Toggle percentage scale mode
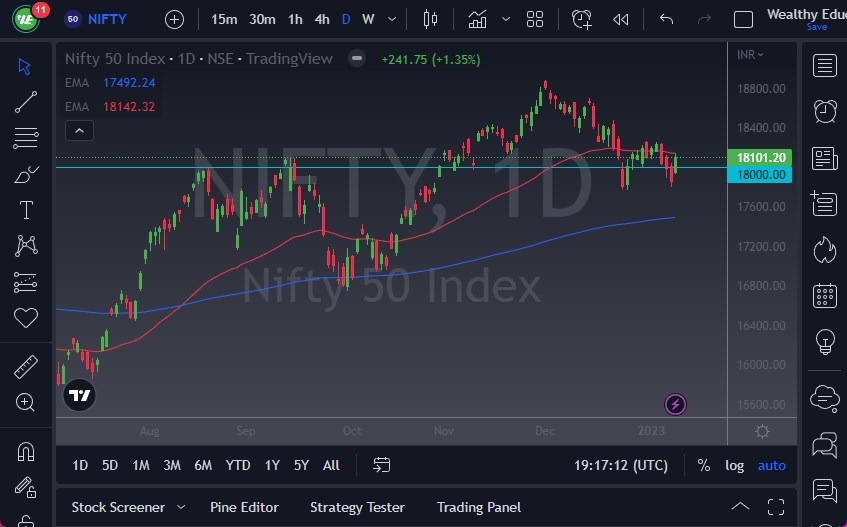 (x=703, y=465)
